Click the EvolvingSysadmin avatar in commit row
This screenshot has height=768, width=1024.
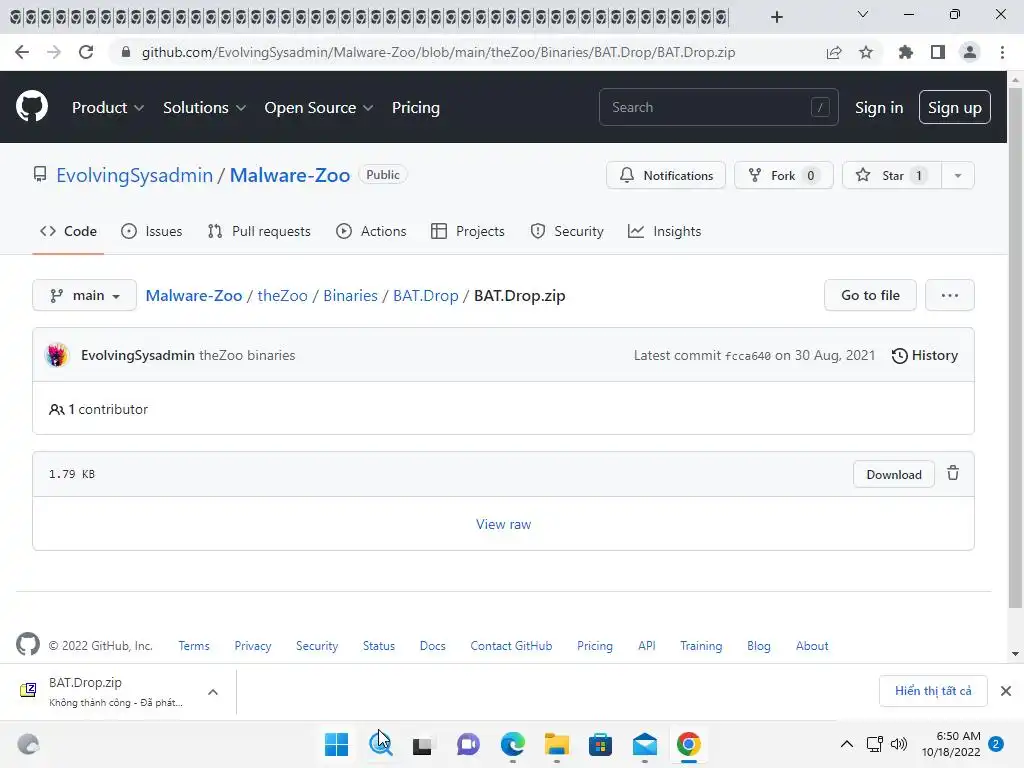click(57, 355)
